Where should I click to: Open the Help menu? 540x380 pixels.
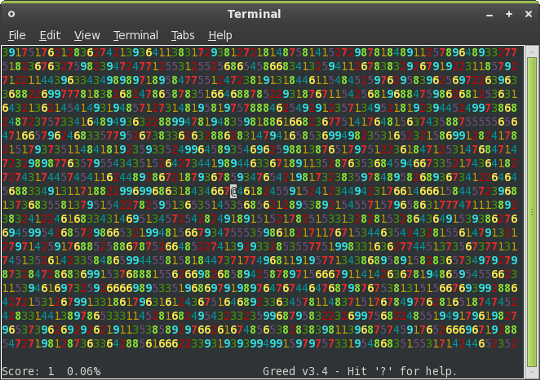tap(220, 35)
